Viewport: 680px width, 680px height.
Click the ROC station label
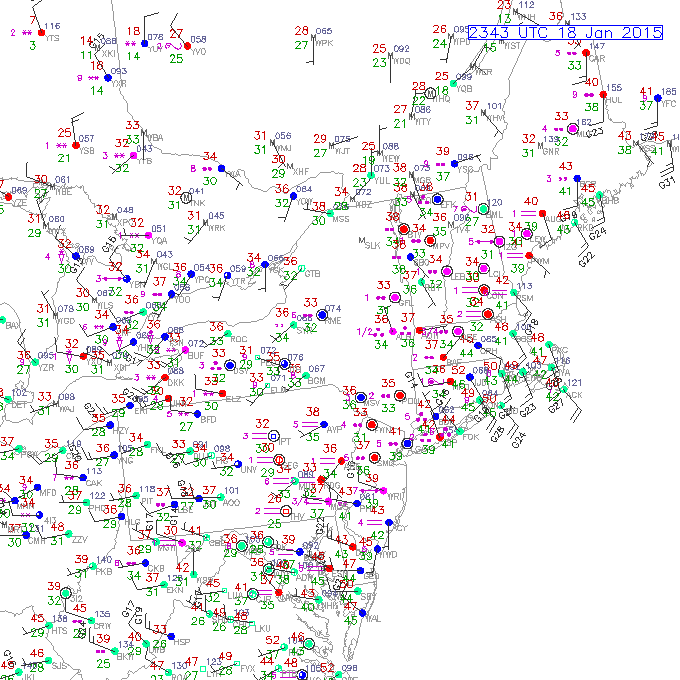[x=239, y=339]
